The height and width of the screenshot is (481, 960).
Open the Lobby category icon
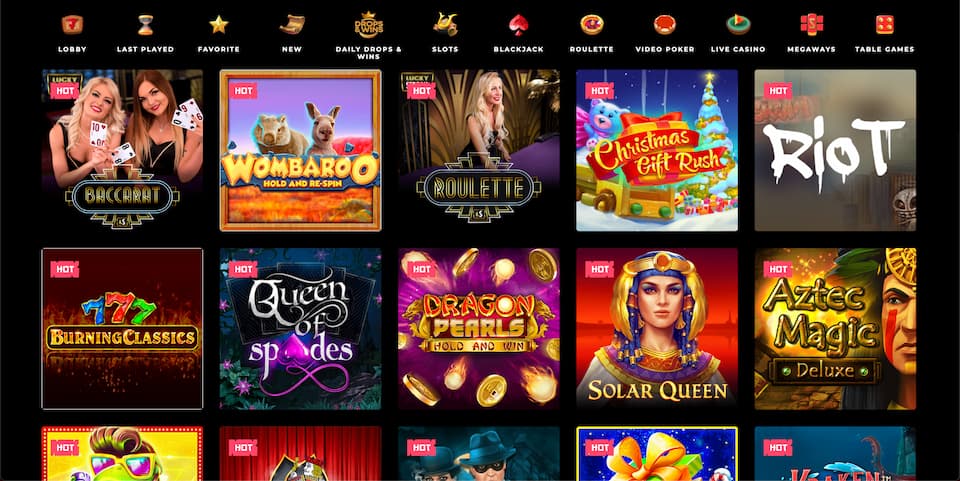[x=72, y=25]
